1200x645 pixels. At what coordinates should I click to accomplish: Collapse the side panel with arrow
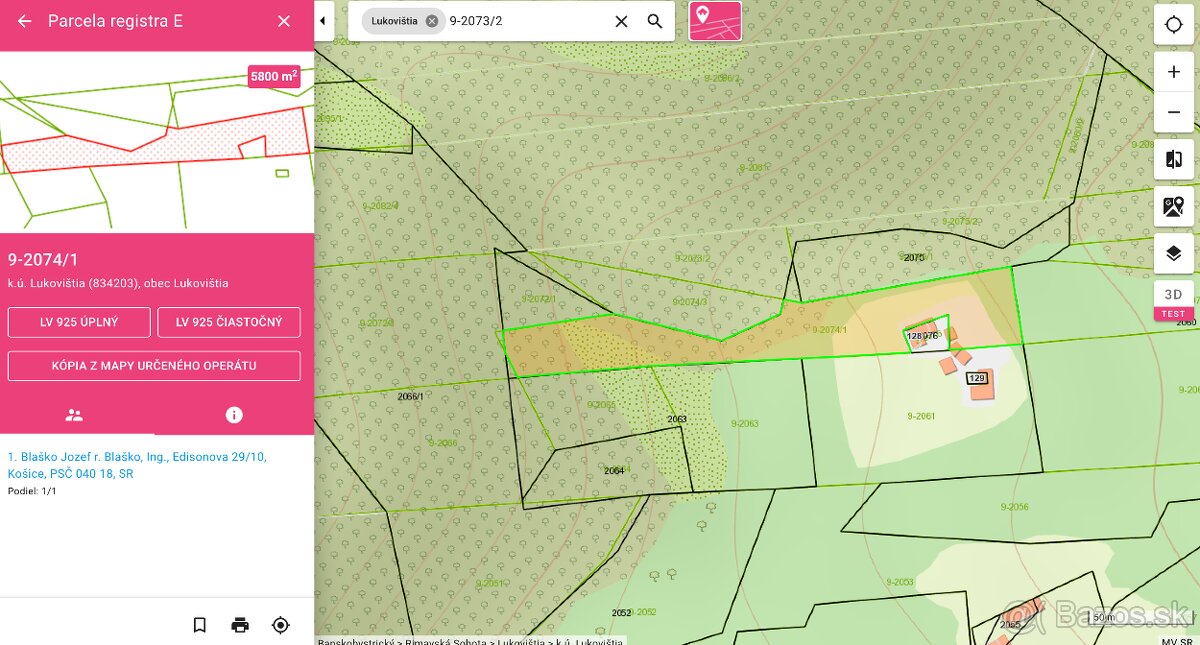tap(324, 21)
